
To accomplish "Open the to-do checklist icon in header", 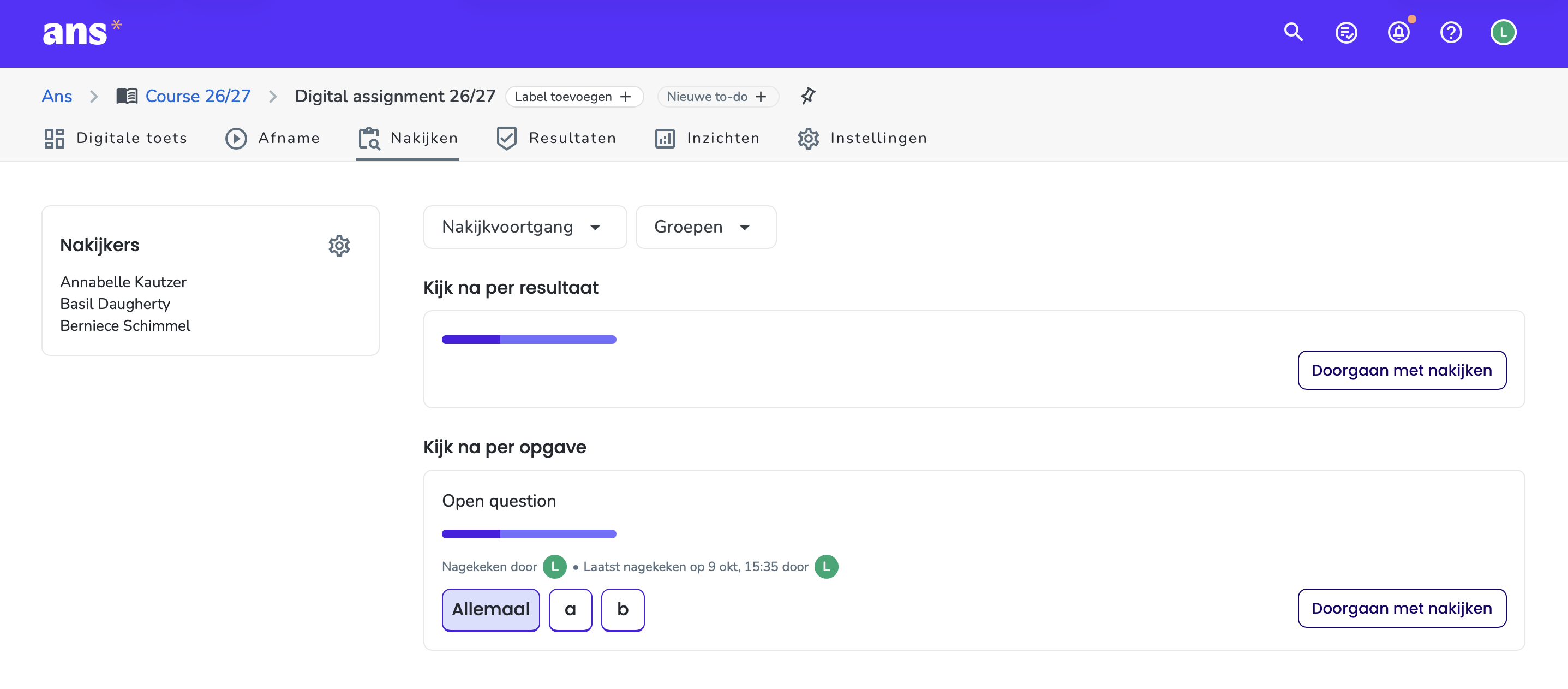I will click(1346, 32).
